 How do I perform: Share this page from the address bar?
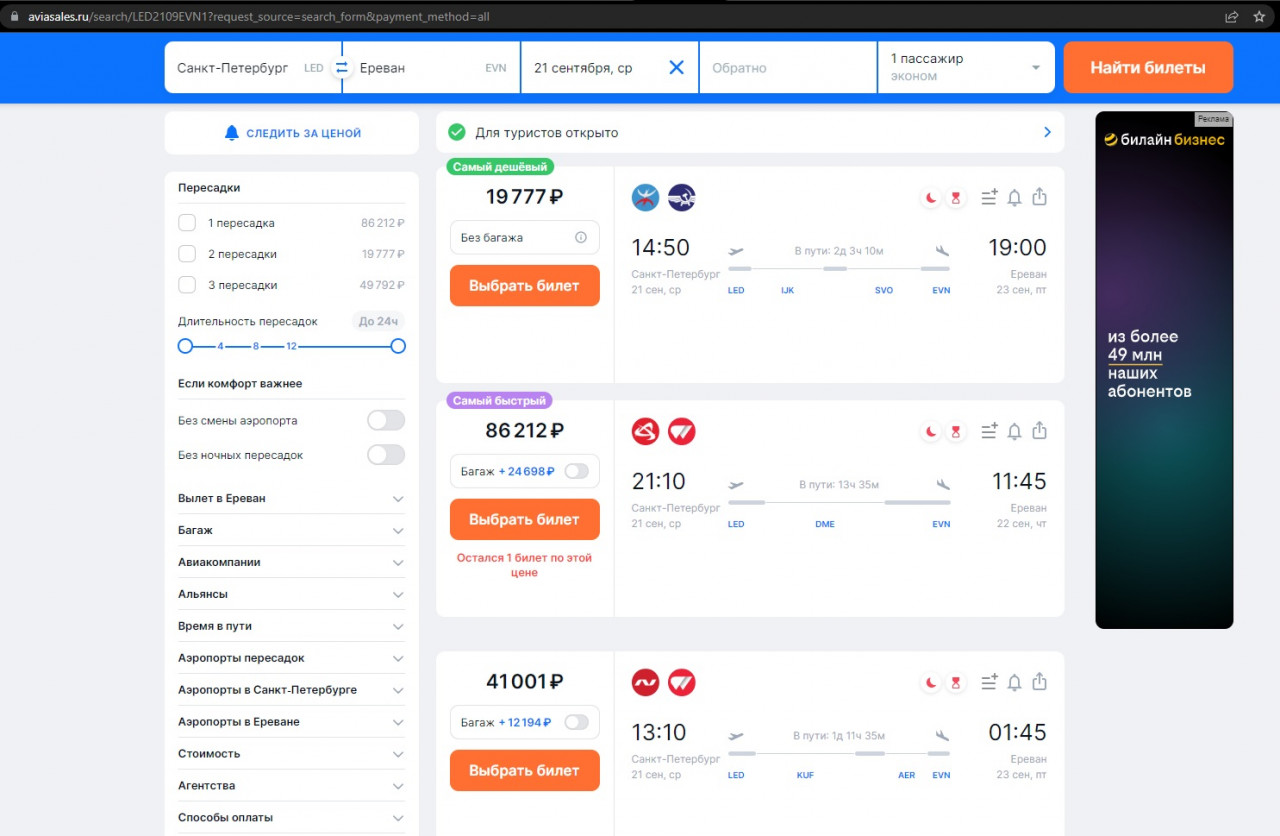pyautogui.click(x=1232, y=17)
